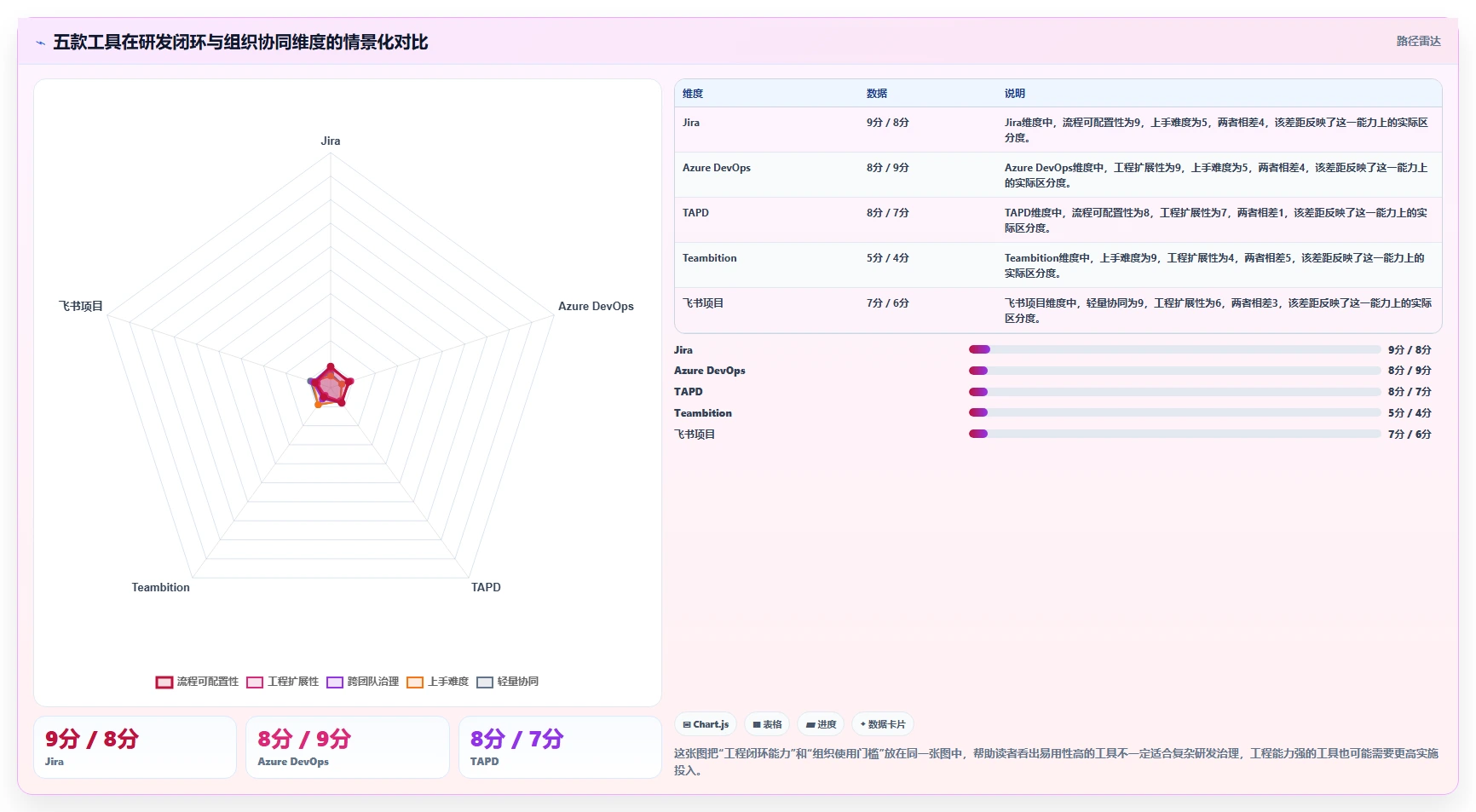The width and height of the screenshot is (1476, 812).
Task: Click the TAPD axis label on the radar chart
Action: (x=486, y=588)
